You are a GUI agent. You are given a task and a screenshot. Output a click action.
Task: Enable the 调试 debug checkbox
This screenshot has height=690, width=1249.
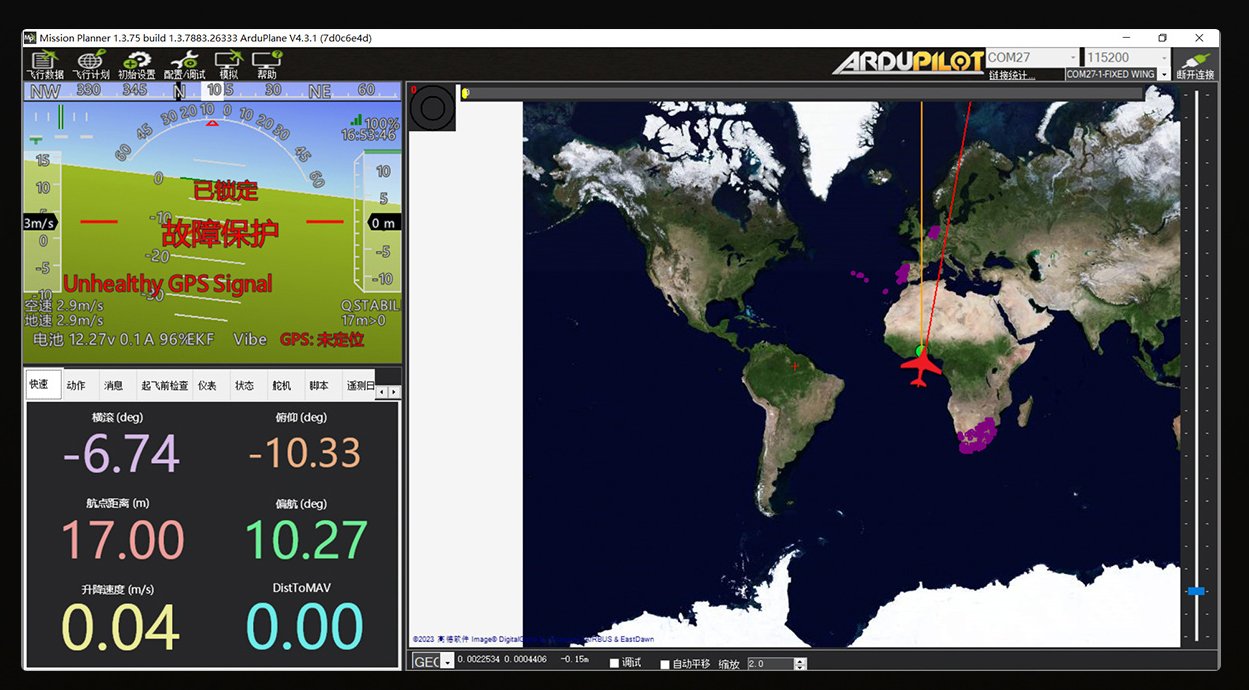[615, 664]
